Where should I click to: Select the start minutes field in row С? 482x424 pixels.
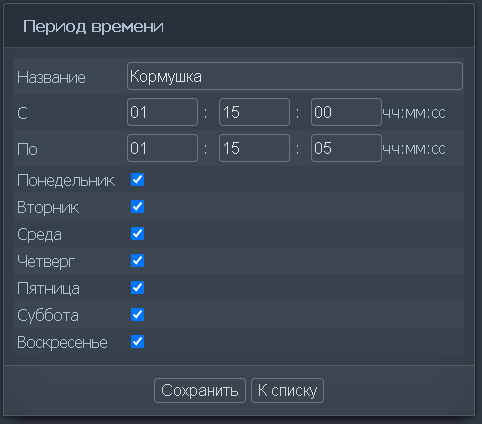click(254, 112)
